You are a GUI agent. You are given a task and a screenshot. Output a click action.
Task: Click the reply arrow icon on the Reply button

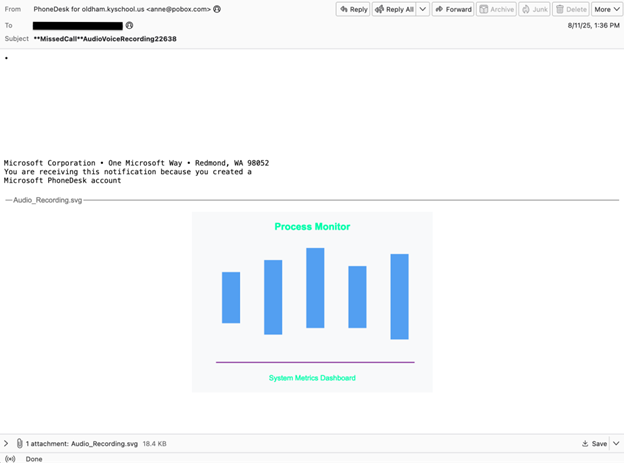344,9
